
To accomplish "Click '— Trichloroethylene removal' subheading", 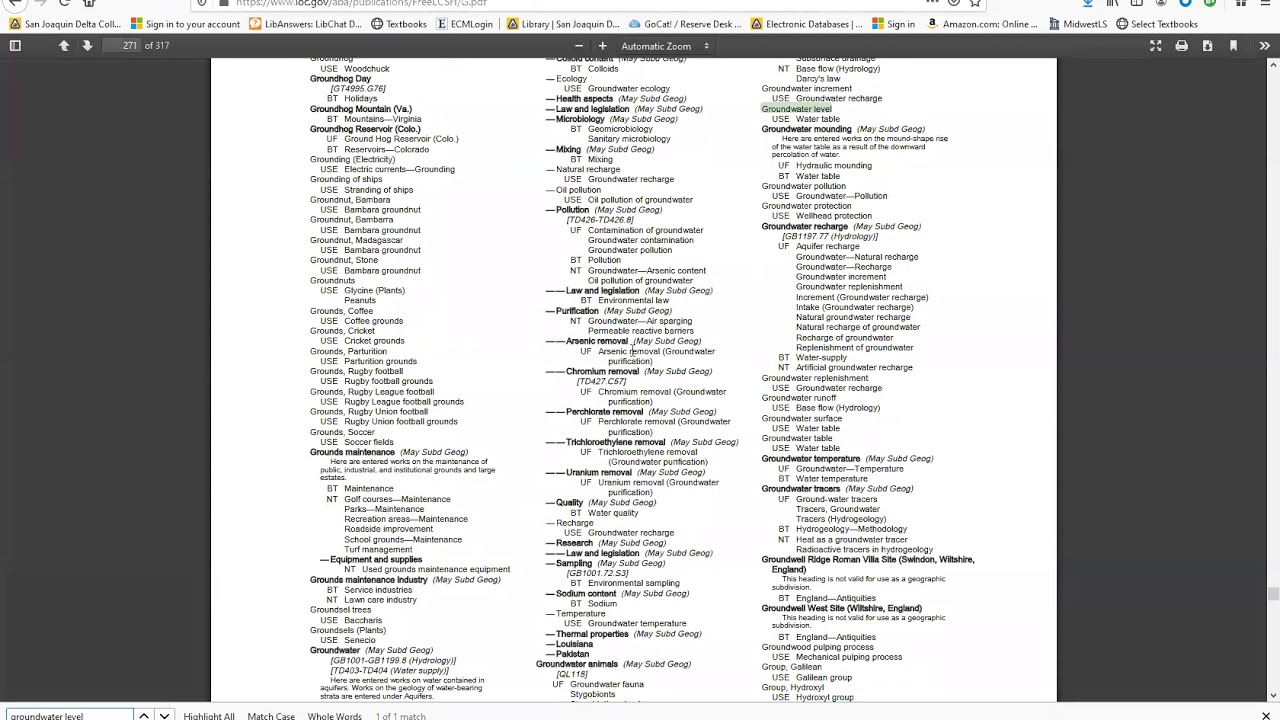I will tap(605, 442).
